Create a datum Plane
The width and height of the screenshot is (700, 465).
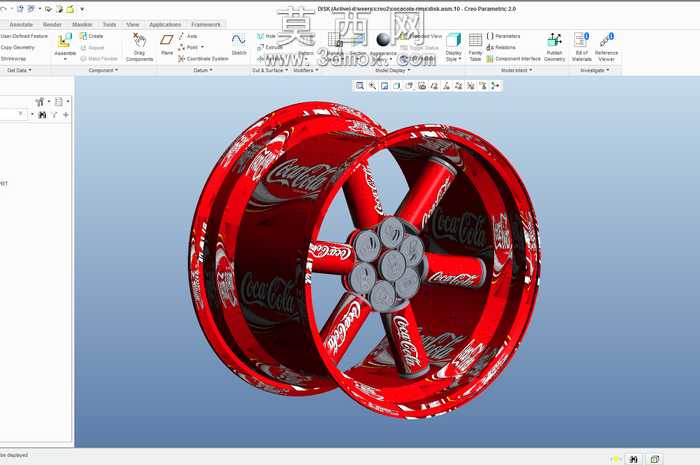(x=167, y=44)
